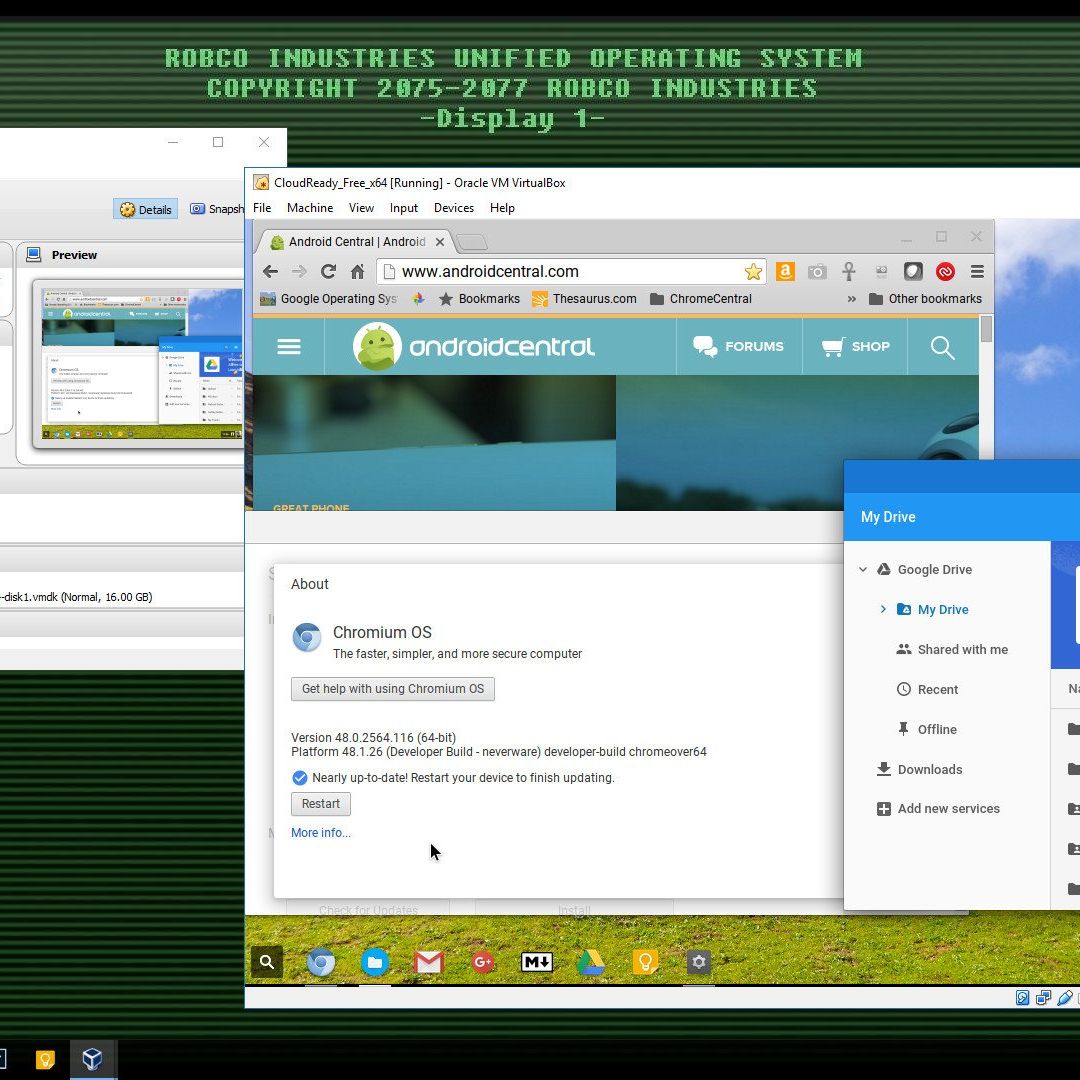The width and height of the screenshot is (1080, 1080).
Task: Open the Android Central Forums
Action: [738, 346]
